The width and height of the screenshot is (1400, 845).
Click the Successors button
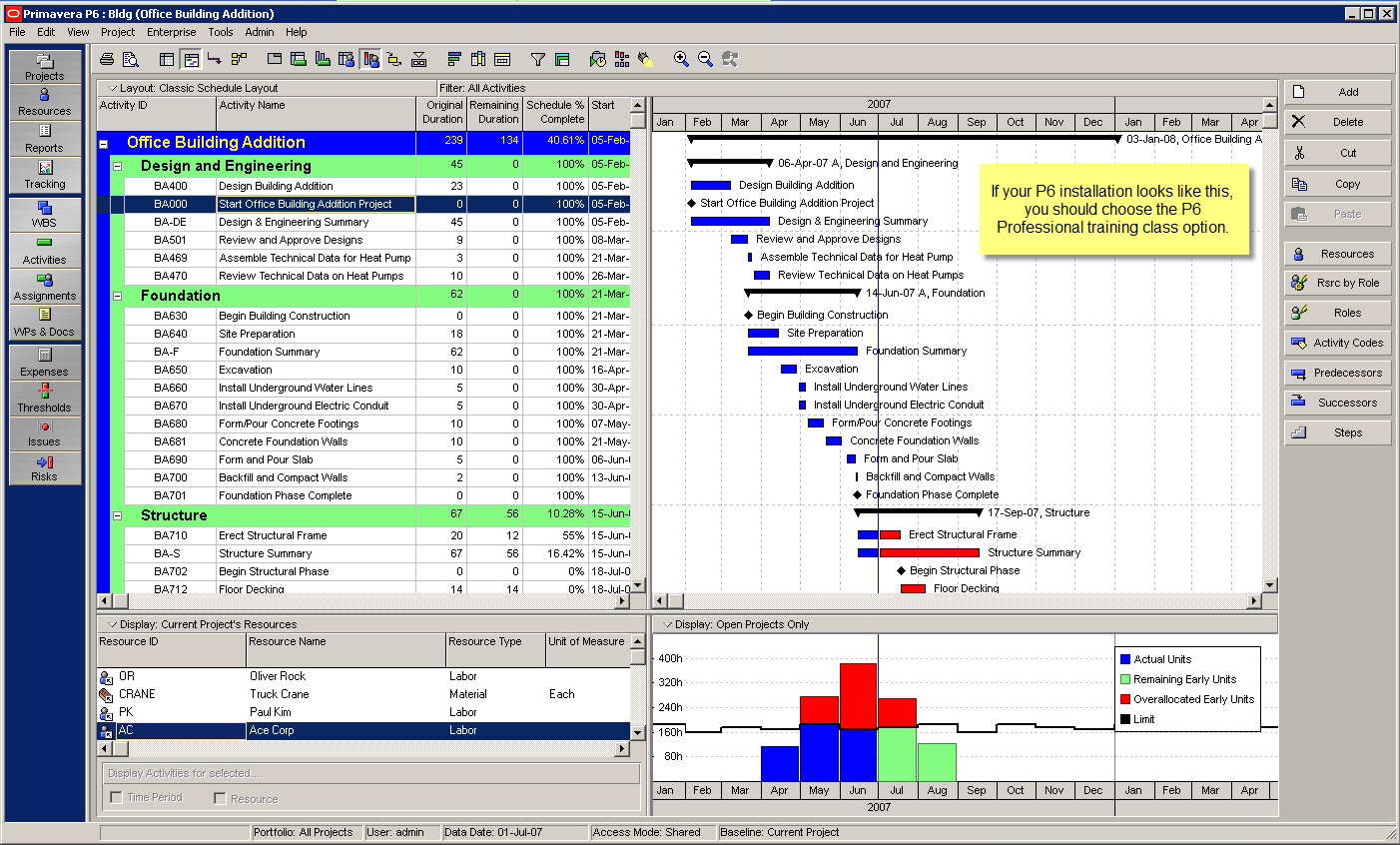coord(1337,403)
